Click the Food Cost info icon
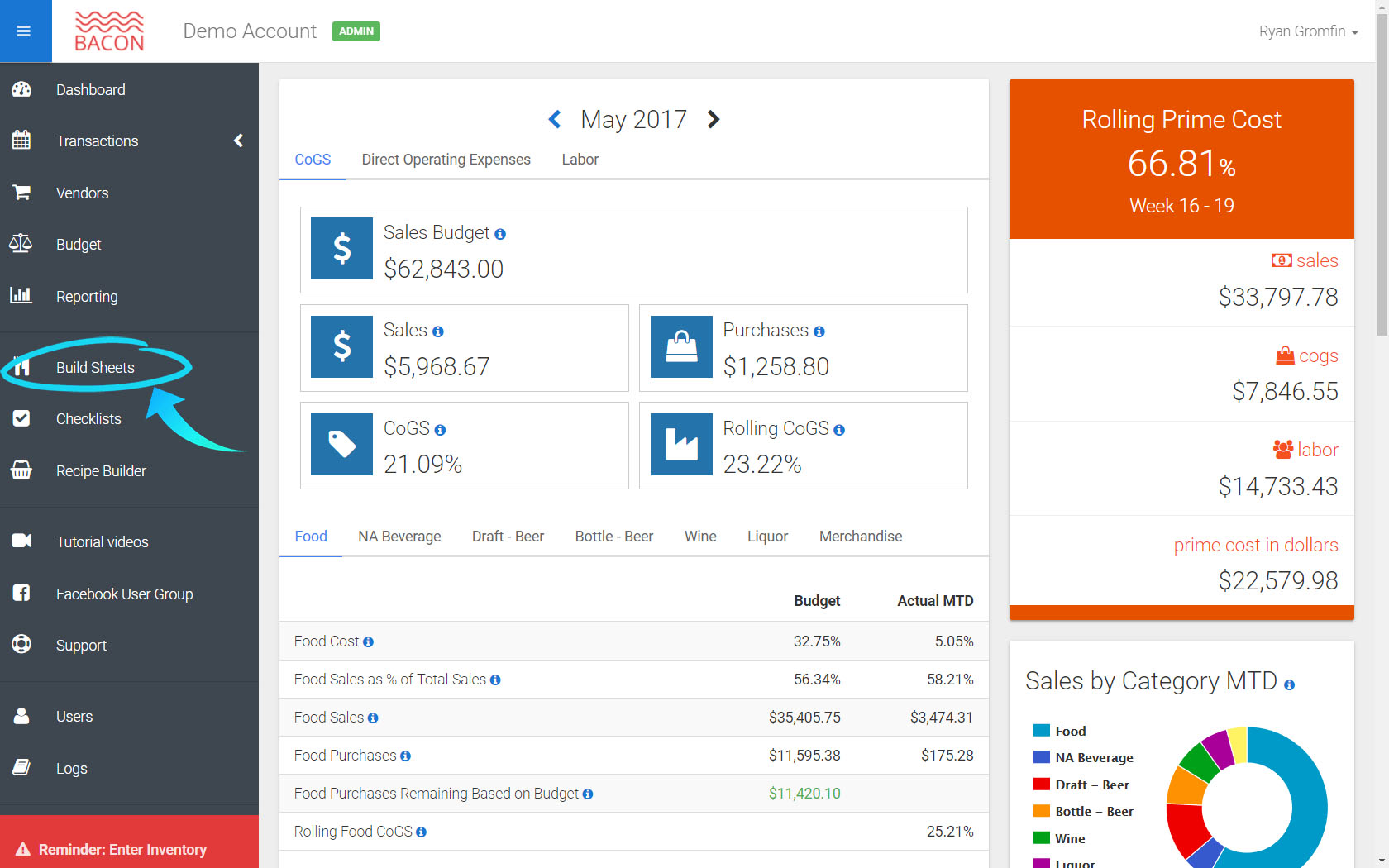Viewport: 1389px width, 868px height. pos(368,642)
